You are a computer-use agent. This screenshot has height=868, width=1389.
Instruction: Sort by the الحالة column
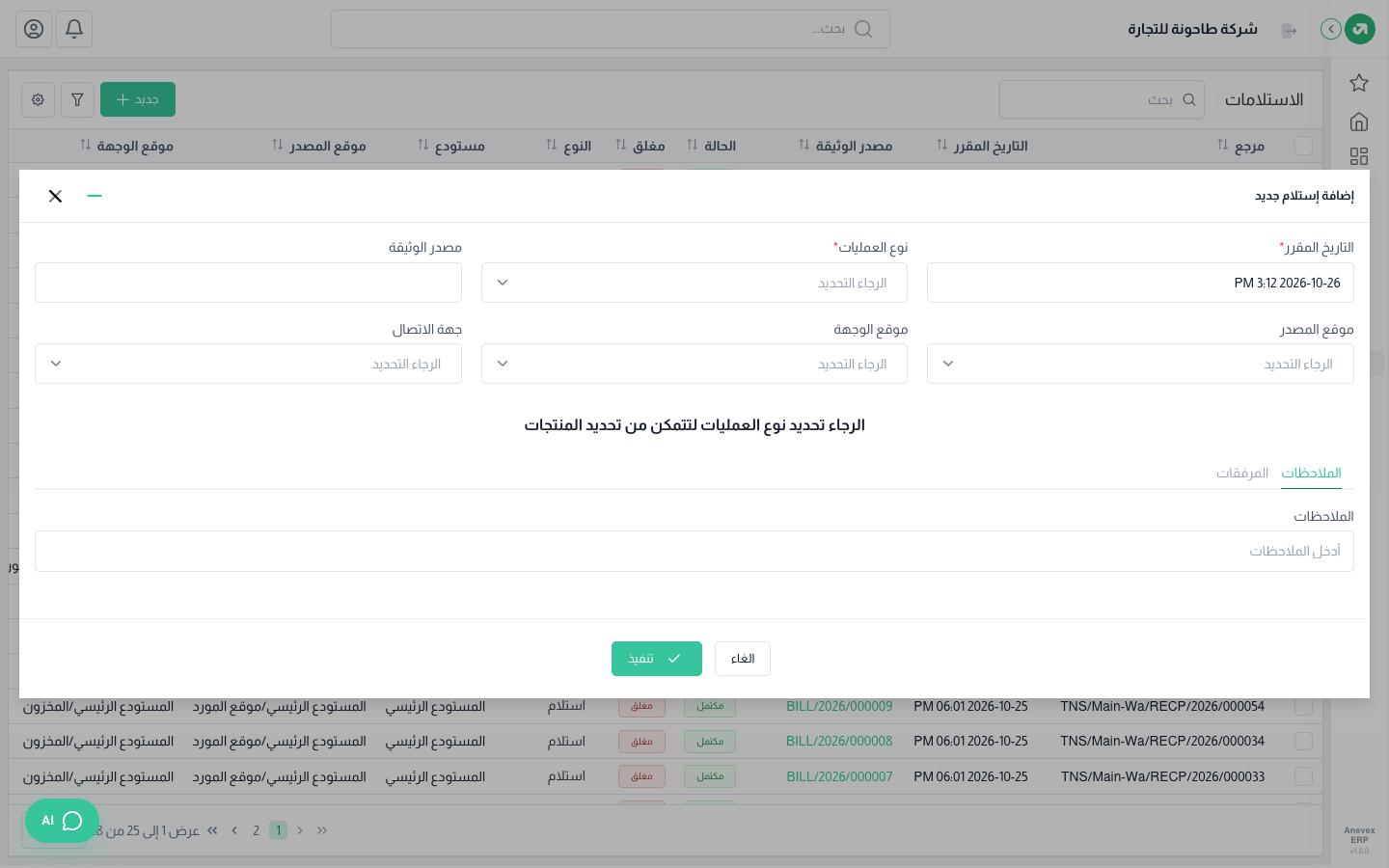(711, 146)
